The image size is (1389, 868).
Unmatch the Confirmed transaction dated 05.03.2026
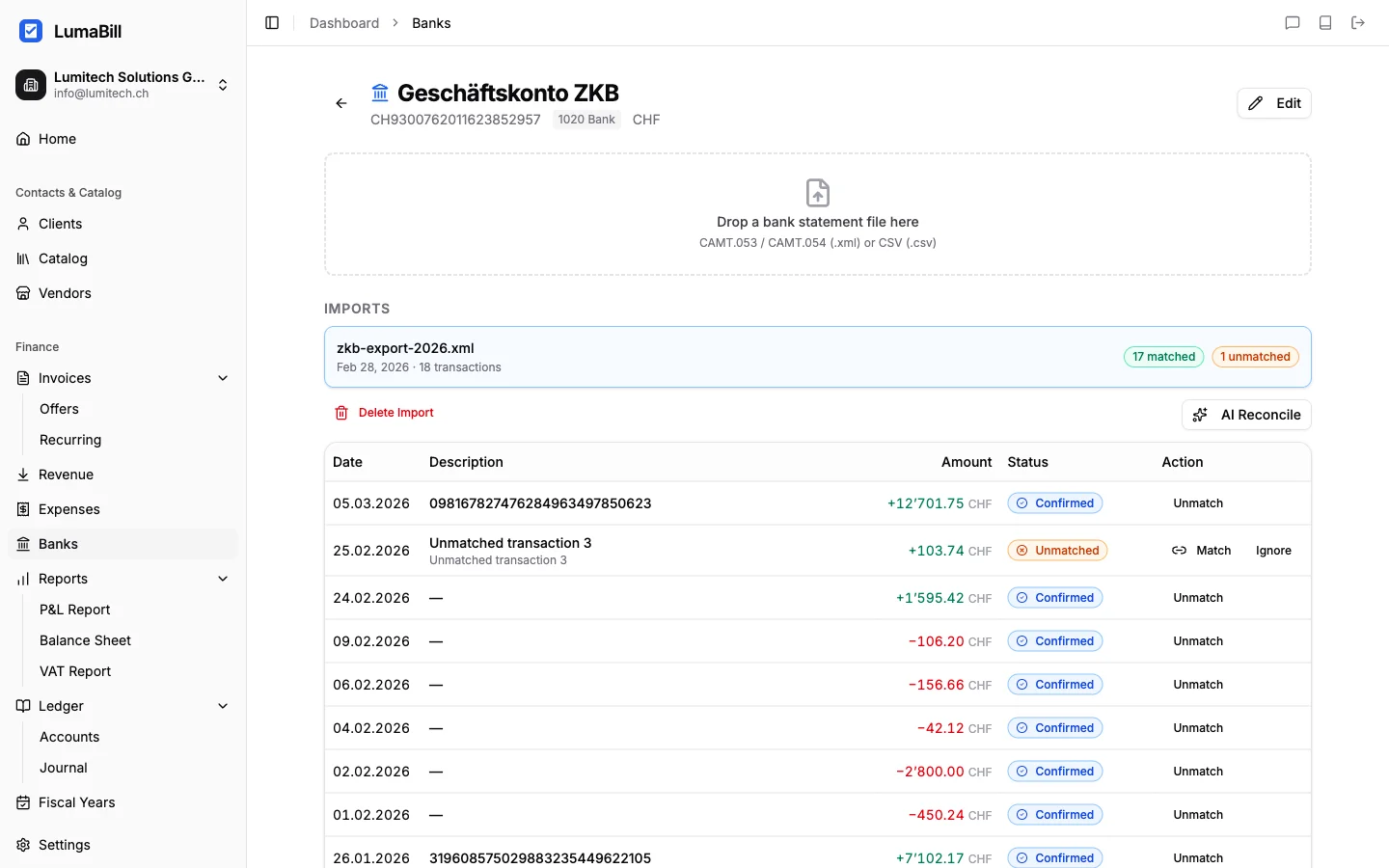[1198, 502]
